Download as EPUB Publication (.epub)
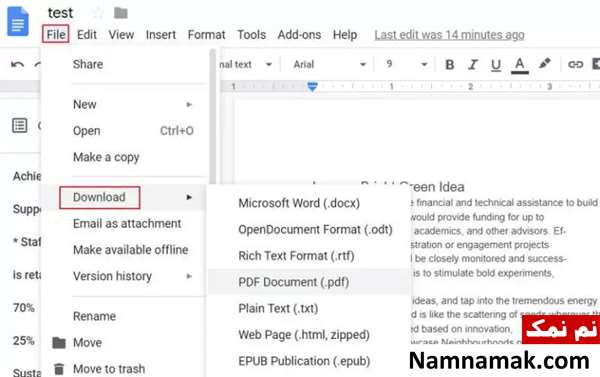The height and width of the screenshot is (377, 600). [x=309, y=361]
